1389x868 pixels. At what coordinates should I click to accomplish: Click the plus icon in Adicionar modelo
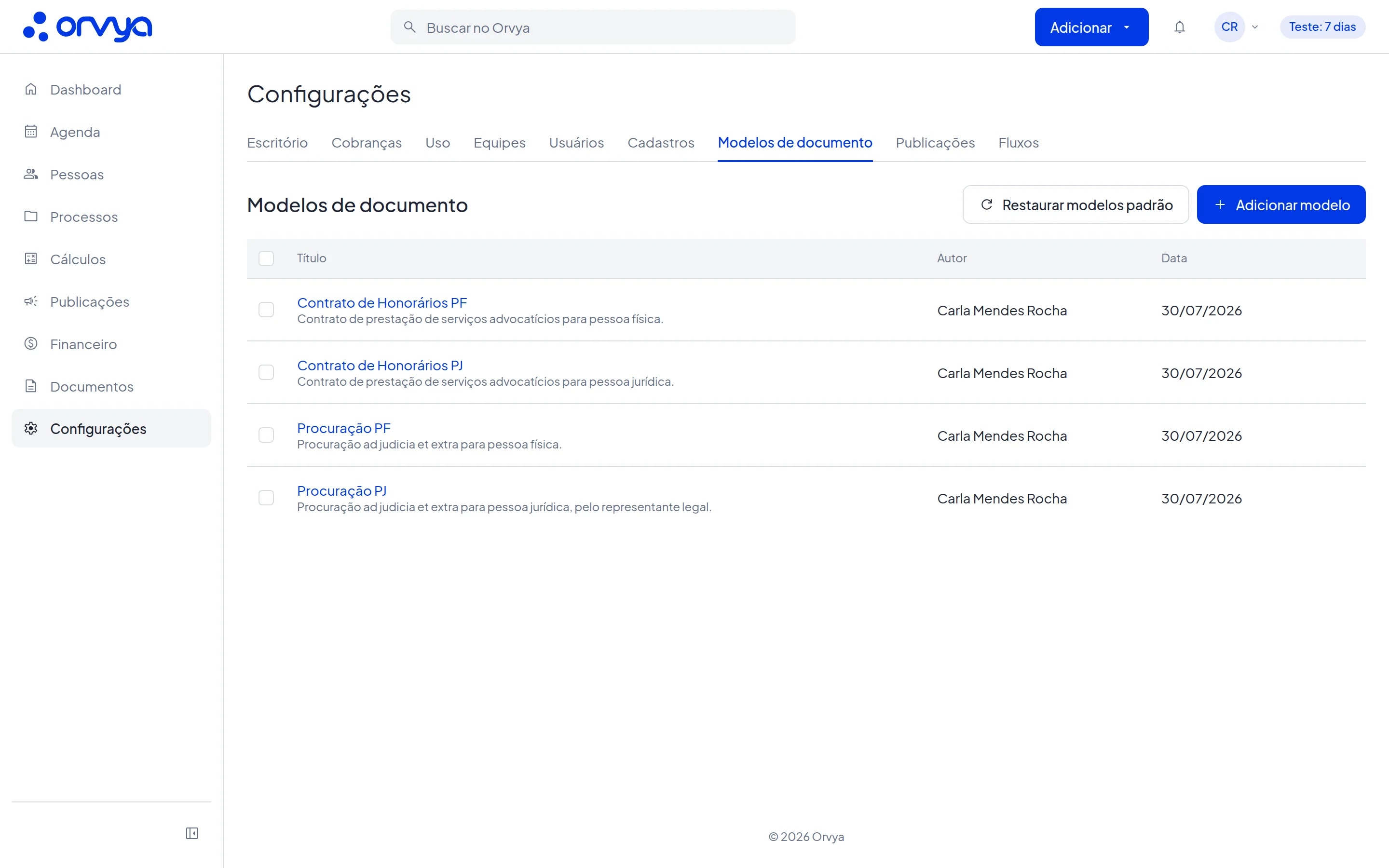(x=1220, y=204)
